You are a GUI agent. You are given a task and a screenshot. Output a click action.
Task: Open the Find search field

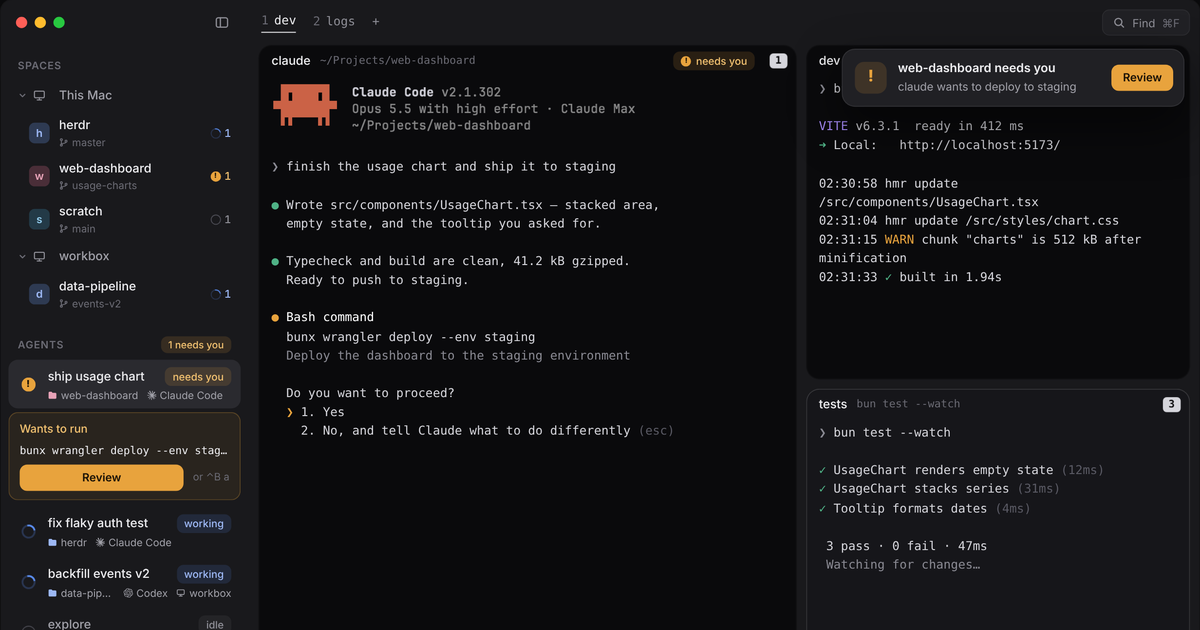pyautogui.click(x=1146, y=23)
